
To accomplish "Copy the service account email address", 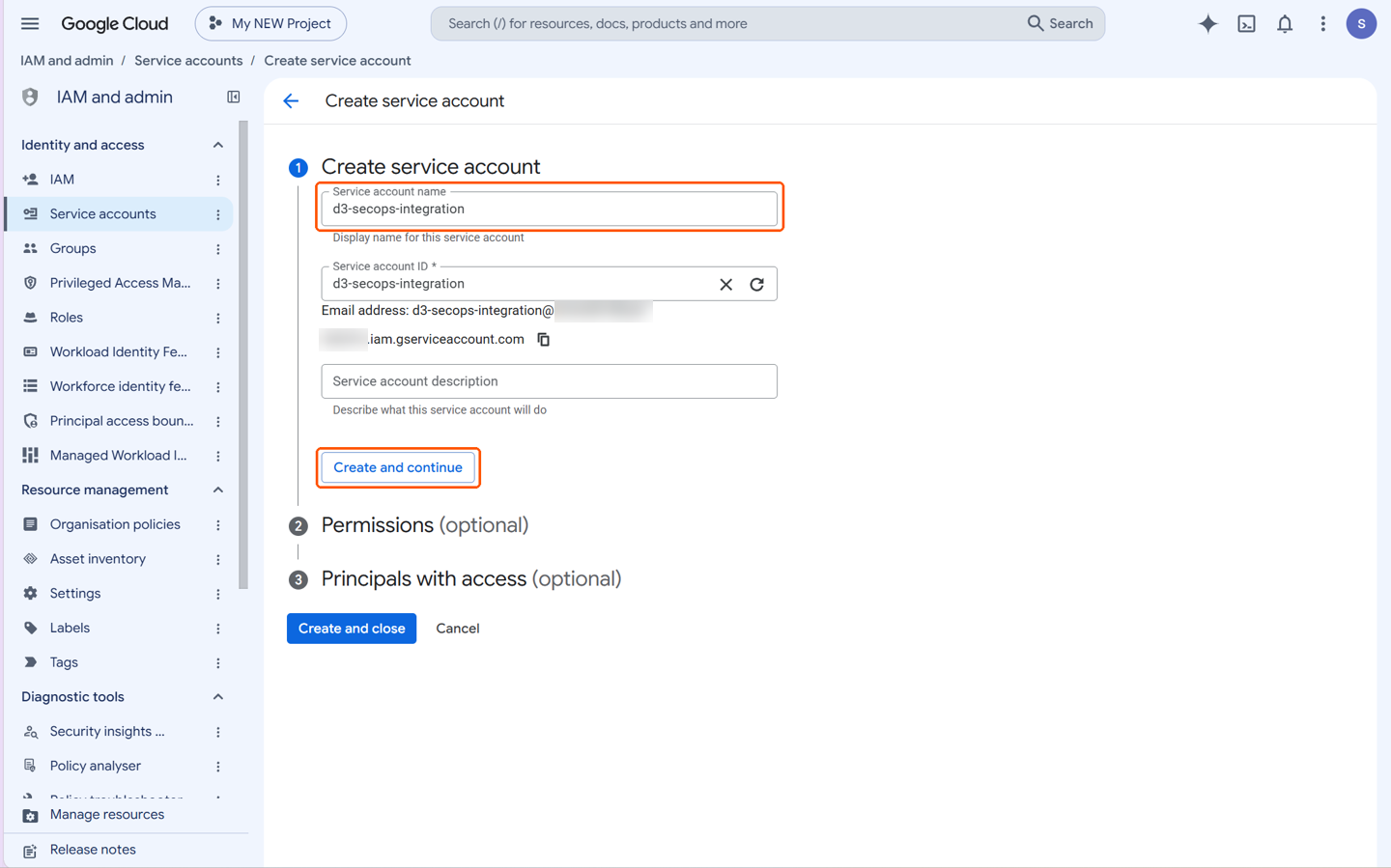I will [544, 339].
